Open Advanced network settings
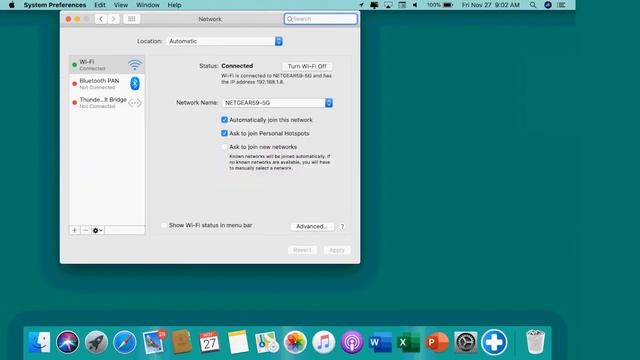The height and width of the screenshot is (360, 640). 312,226
